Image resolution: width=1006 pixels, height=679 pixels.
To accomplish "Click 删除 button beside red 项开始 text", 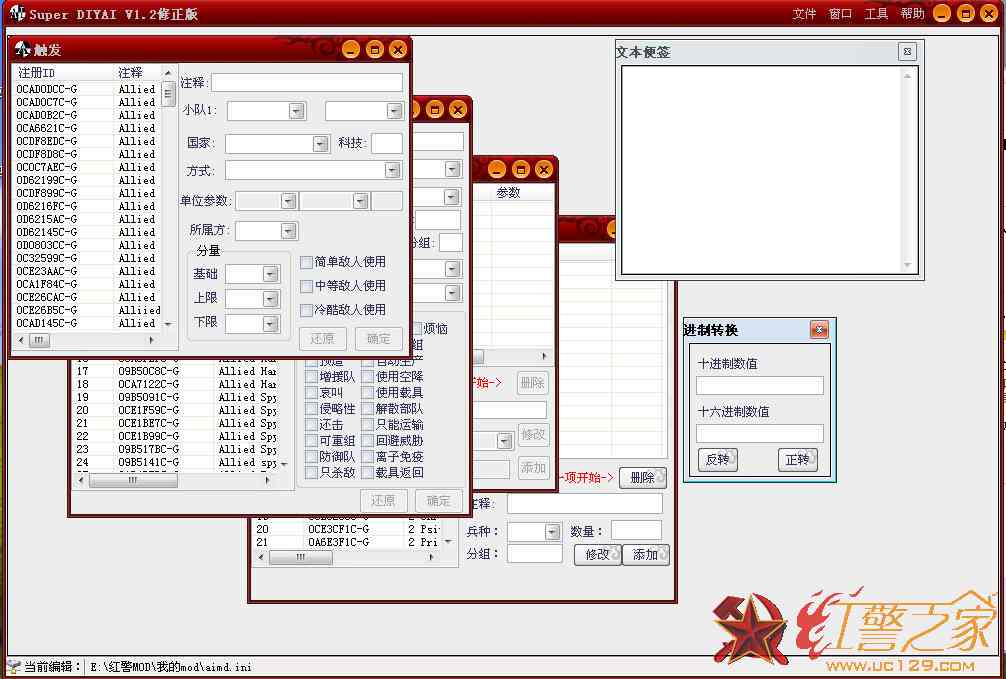I will (643, 477).
